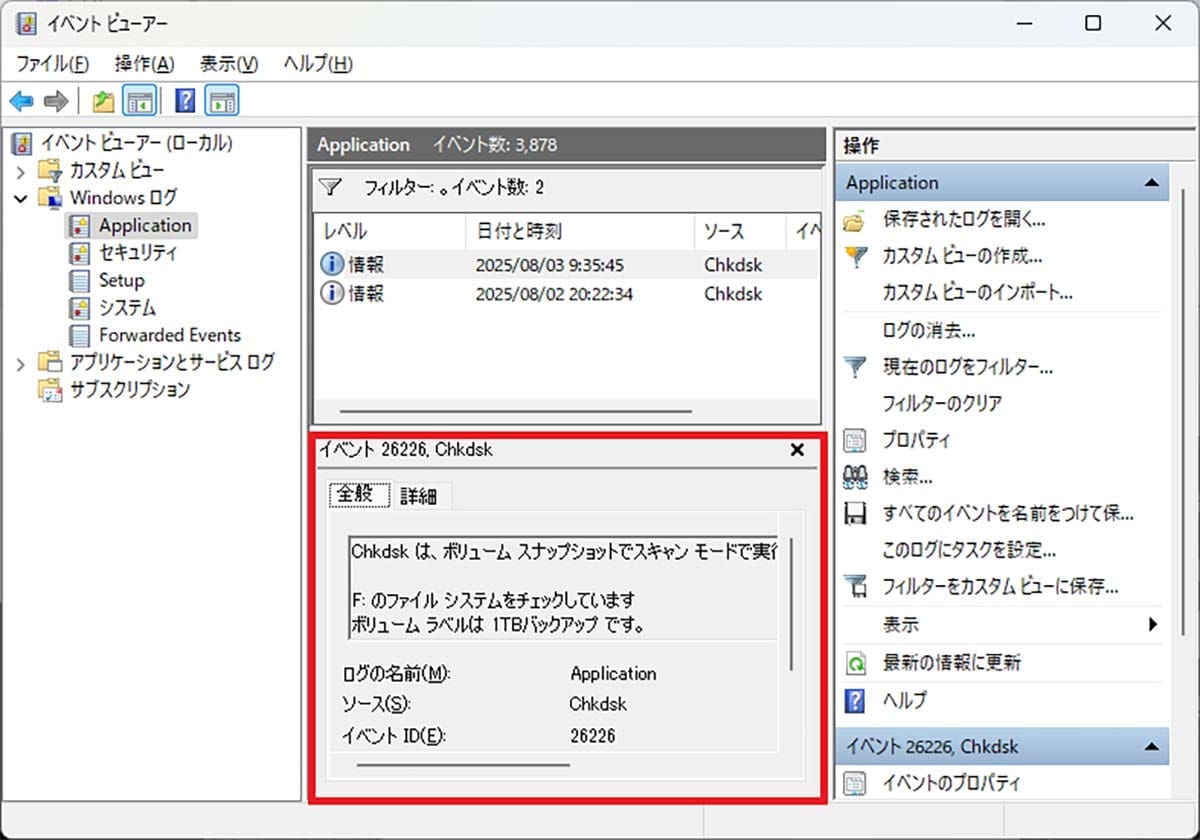Click the info icon of the 2025/08/02 event

(x=331, y=294)
